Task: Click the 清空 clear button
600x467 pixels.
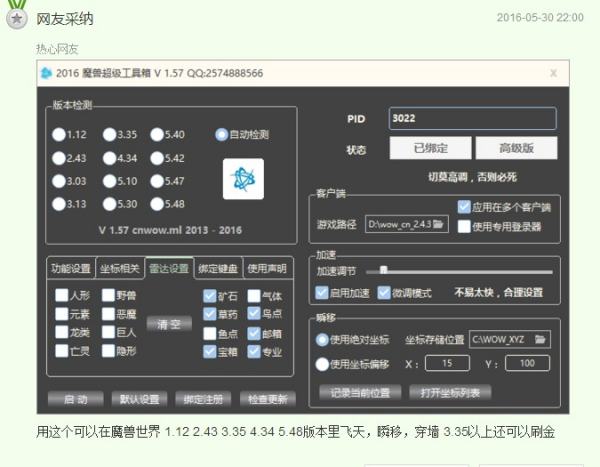Action: click(169, 324)
